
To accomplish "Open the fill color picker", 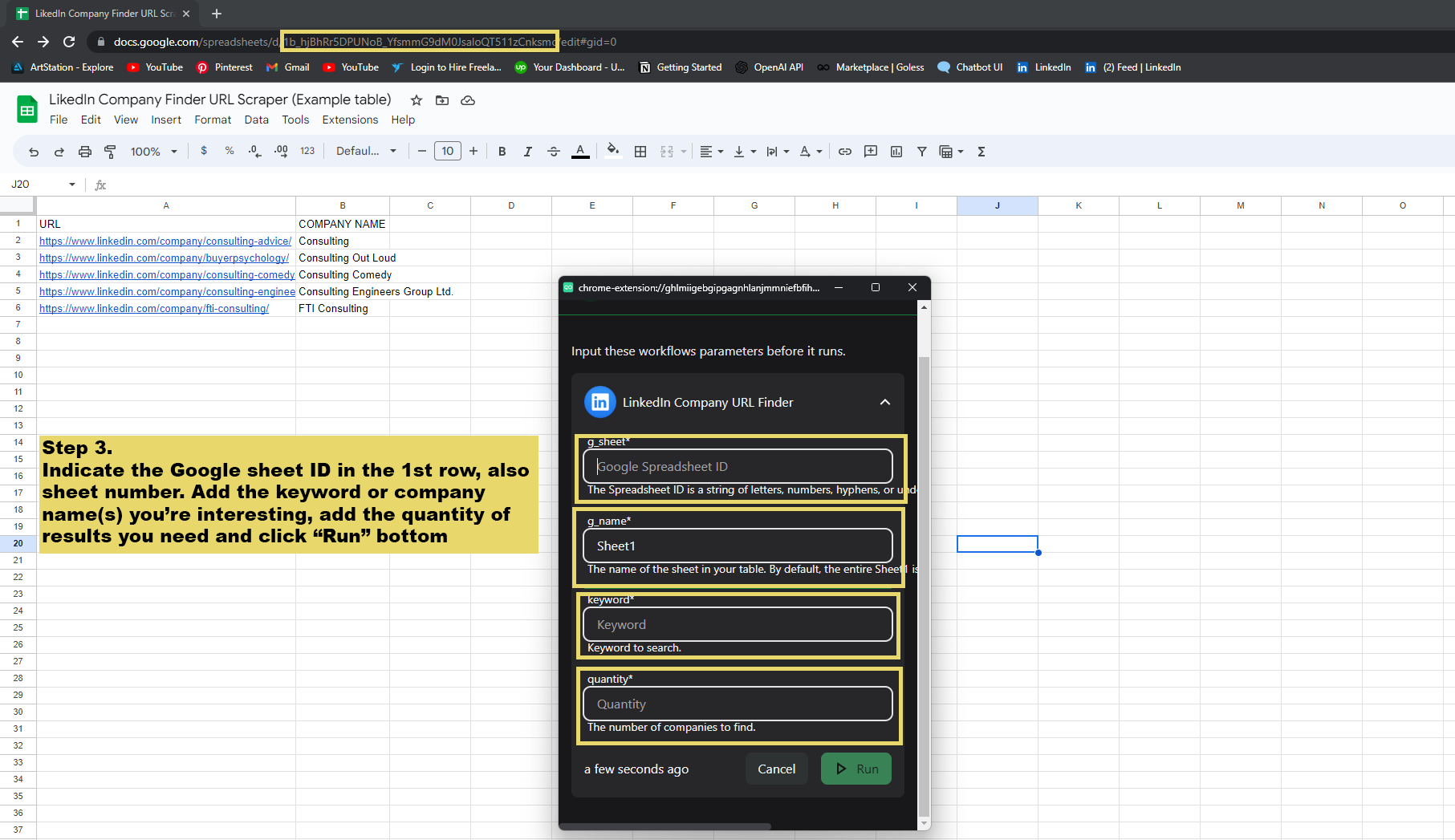I will (613, 151).
